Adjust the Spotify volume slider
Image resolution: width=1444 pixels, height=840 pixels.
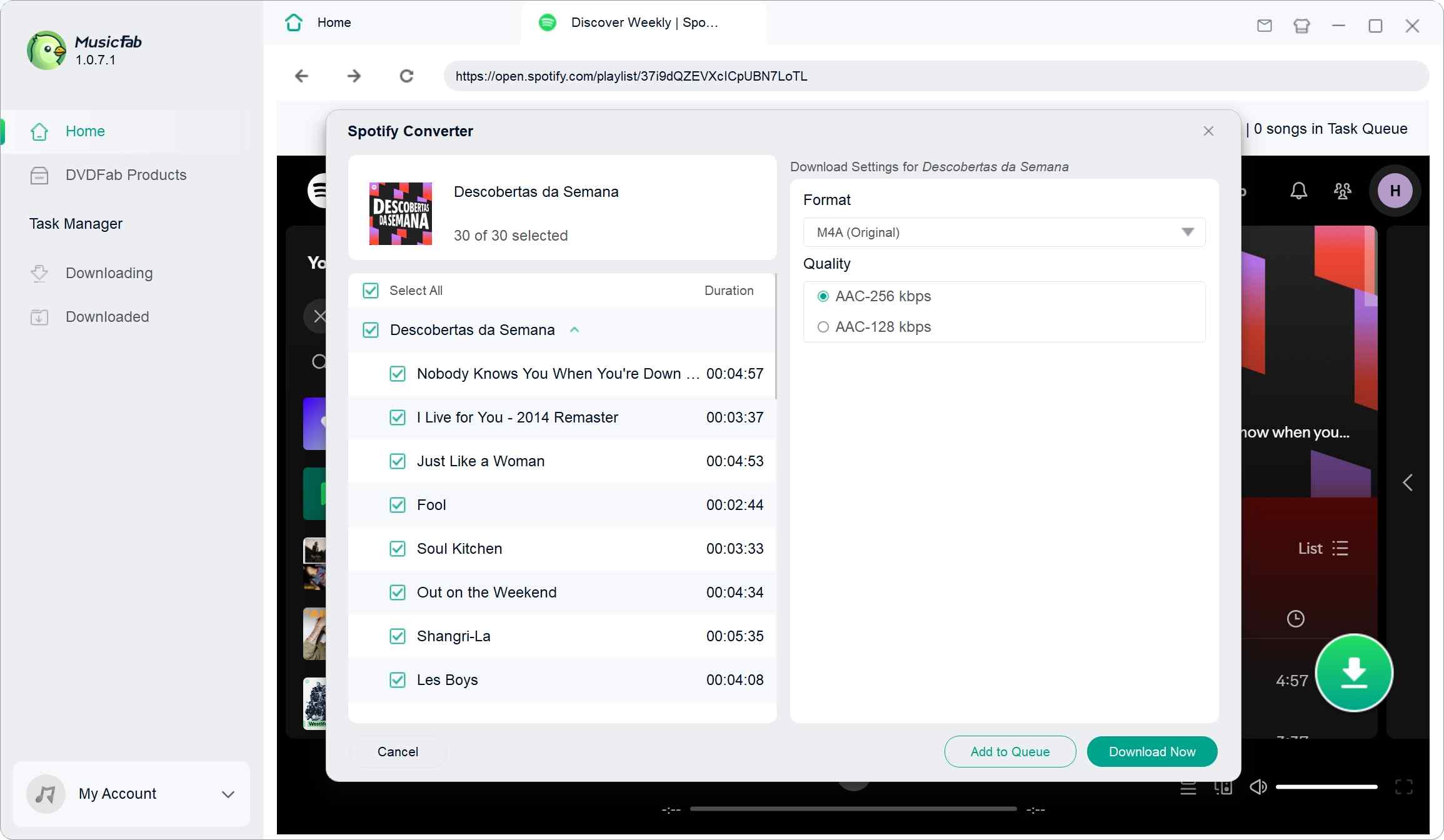(1326, 787)
